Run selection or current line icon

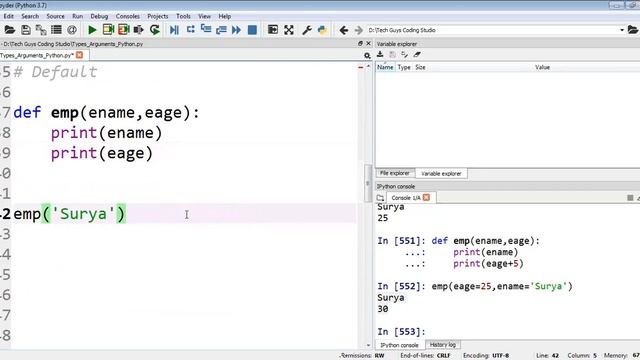click(x=139, y=30)
